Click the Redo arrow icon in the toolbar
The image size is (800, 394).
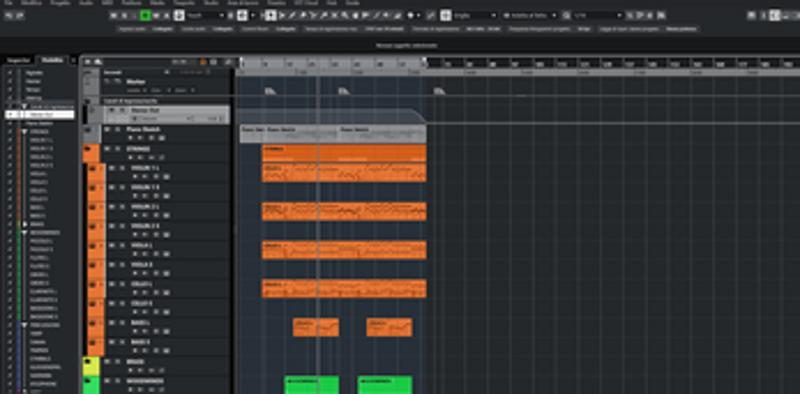point(20,16)
